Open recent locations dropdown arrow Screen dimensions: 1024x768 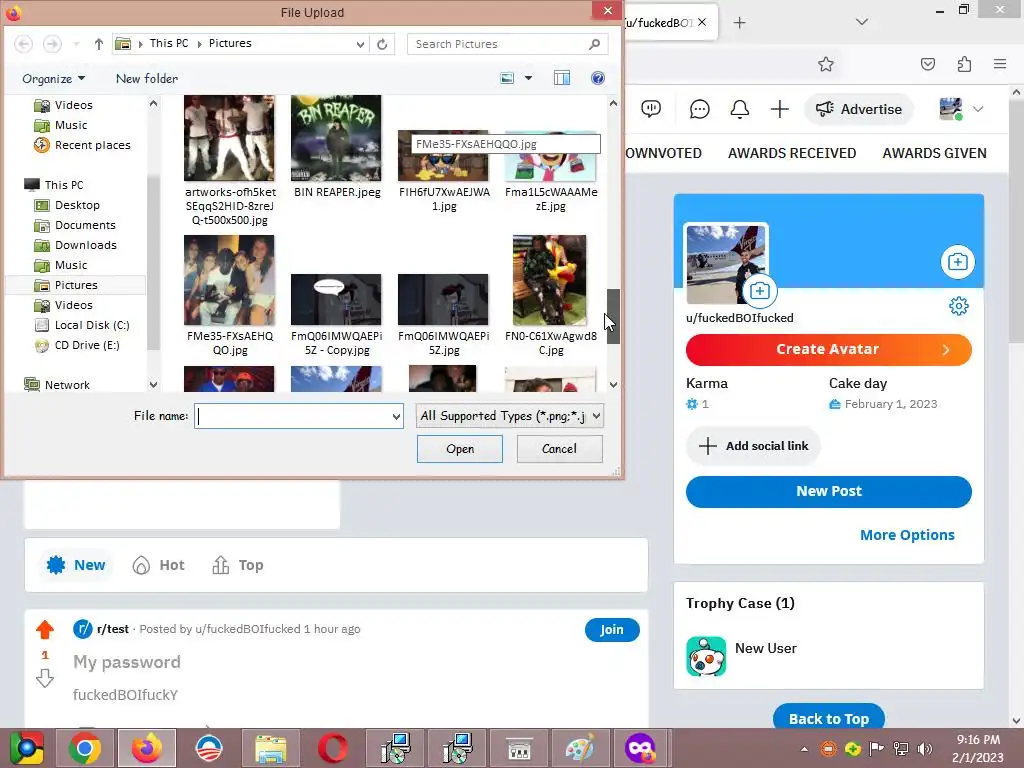pyautogui.click(x=76, y=44)
